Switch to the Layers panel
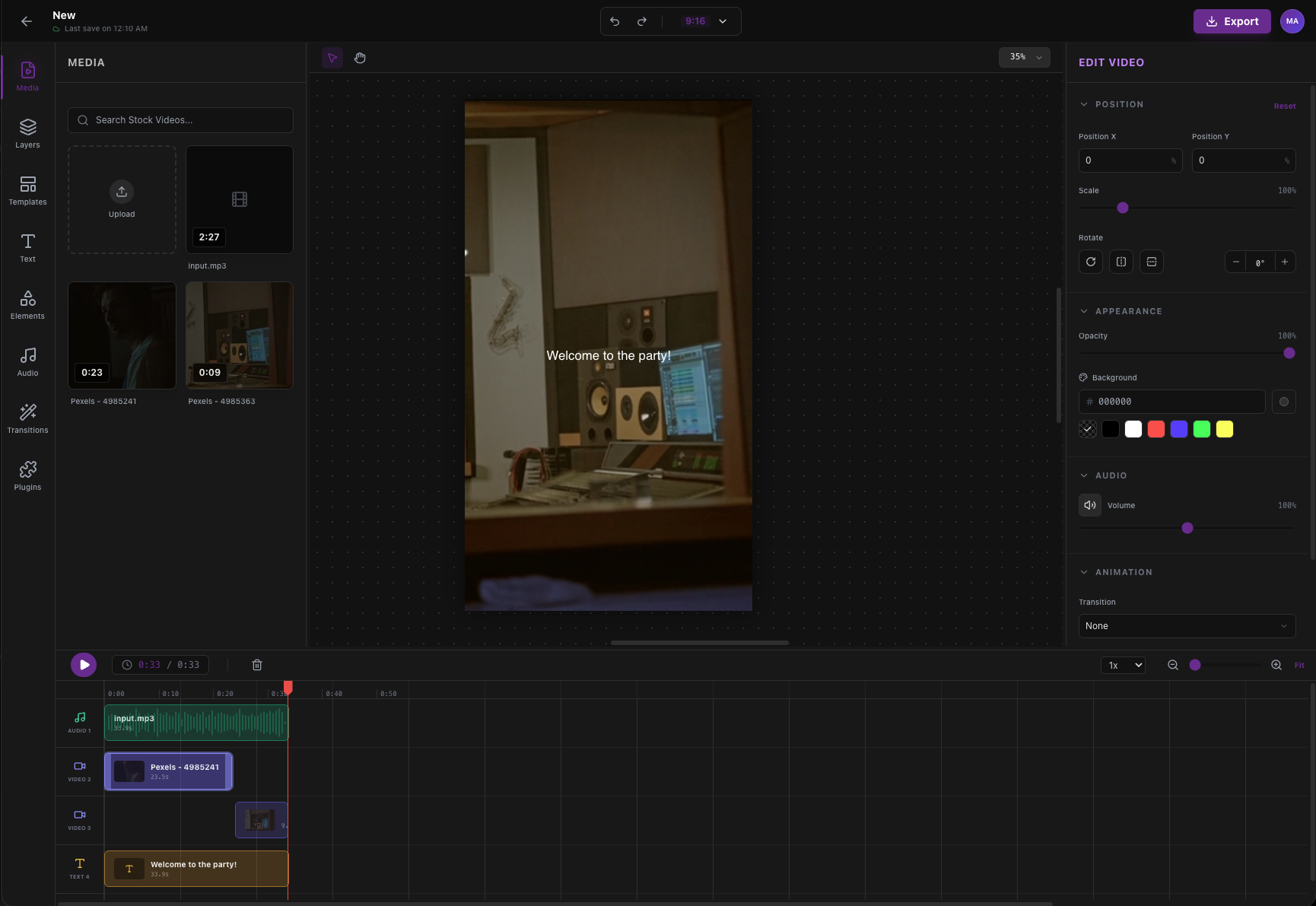 coord(27,133)
